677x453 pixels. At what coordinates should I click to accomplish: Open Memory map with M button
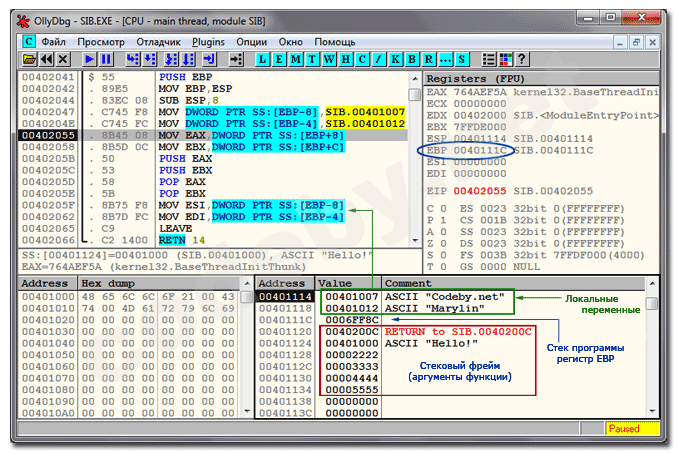coord(297,60)
